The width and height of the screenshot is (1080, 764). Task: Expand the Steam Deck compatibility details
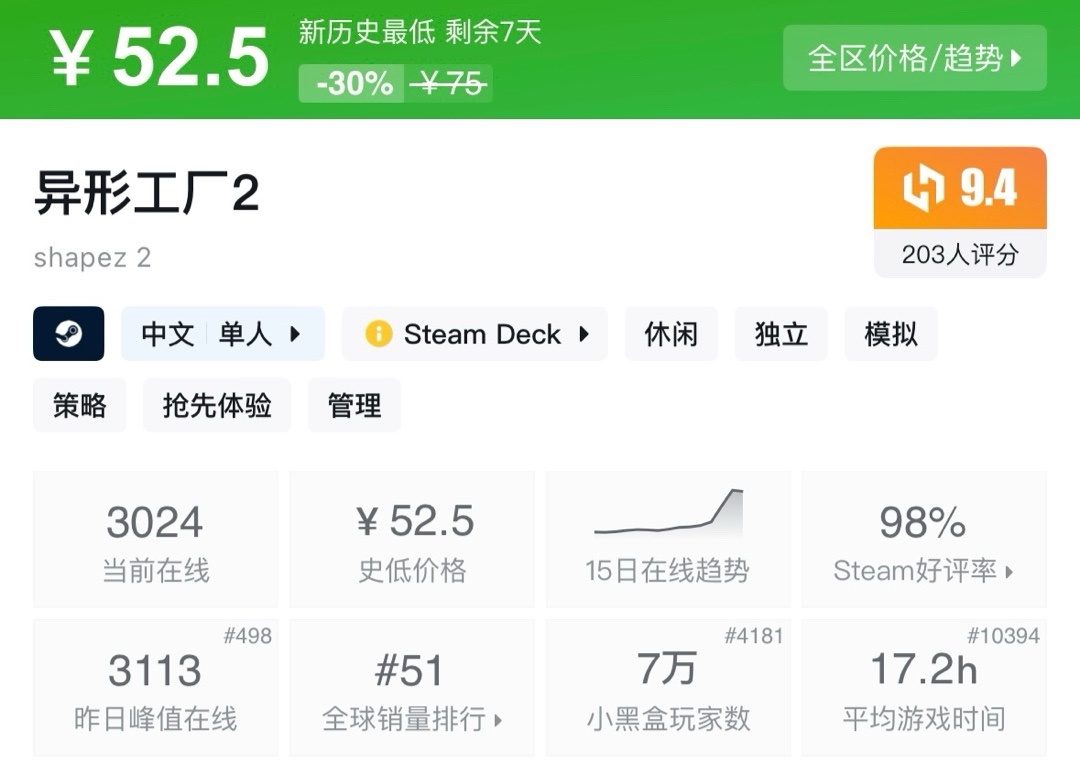[x=584, y=334]
